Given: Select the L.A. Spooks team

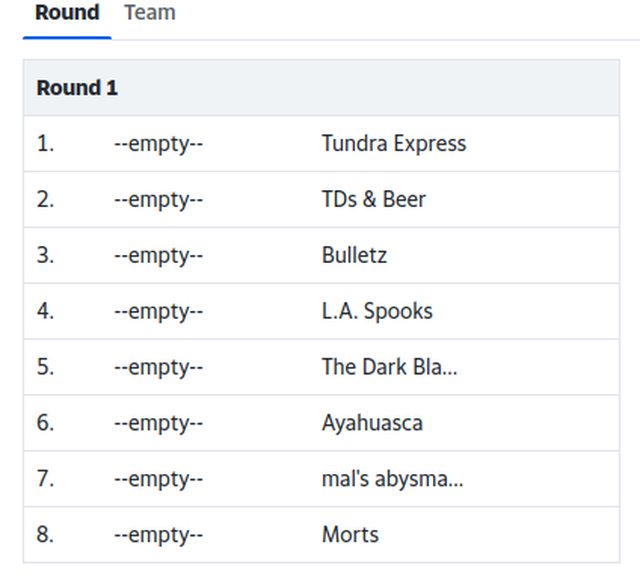Looking at the screenshot, I should 377,311.
